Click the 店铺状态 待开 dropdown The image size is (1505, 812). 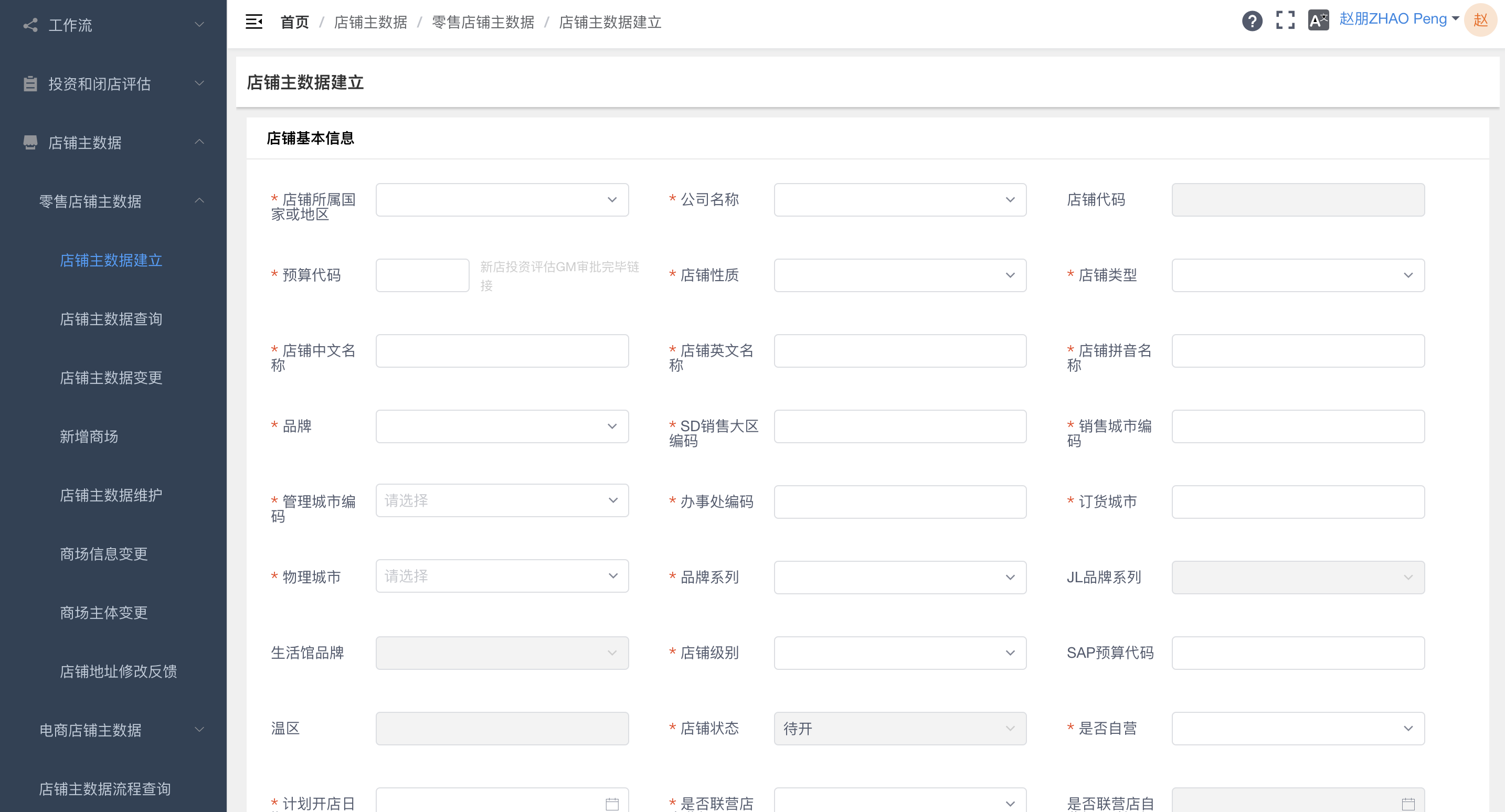tap(900, 729)
